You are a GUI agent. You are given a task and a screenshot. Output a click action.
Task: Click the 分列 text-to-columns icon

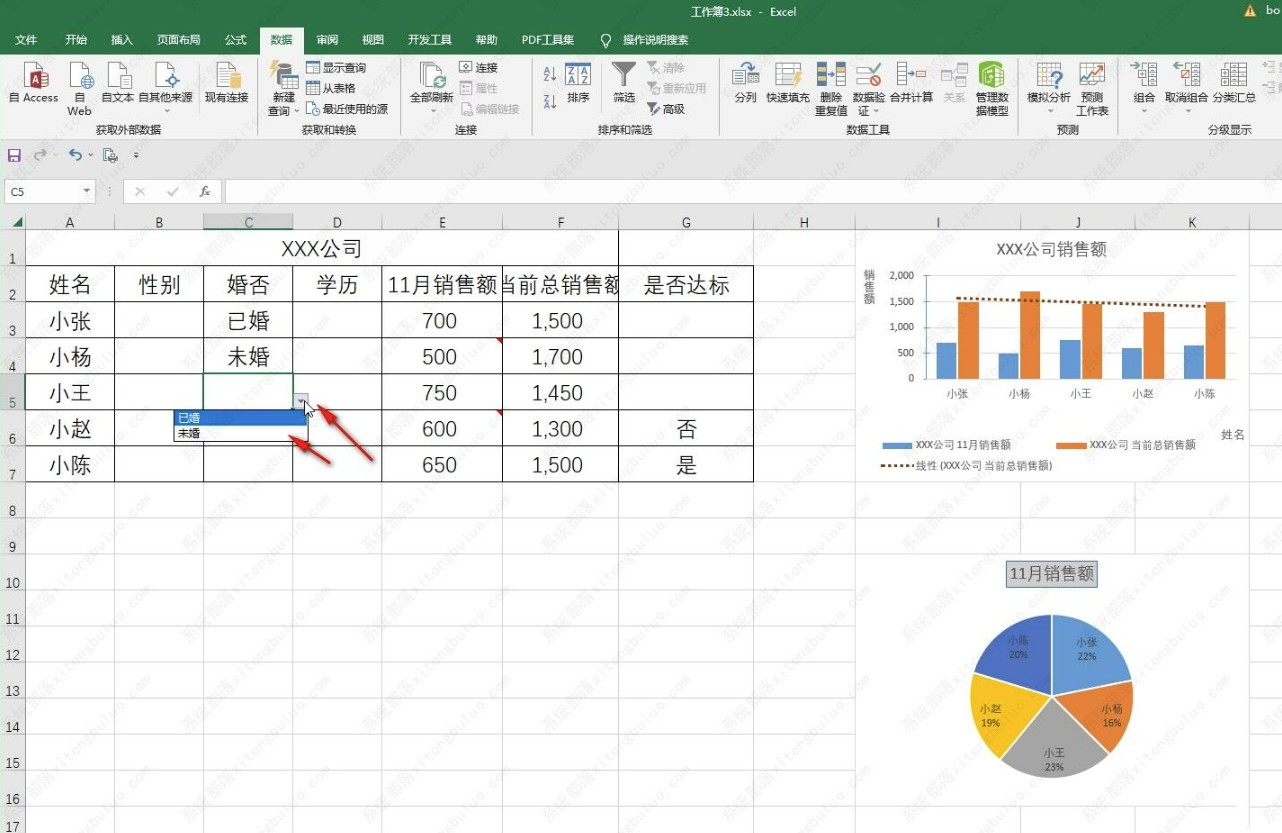coord(745,76)
